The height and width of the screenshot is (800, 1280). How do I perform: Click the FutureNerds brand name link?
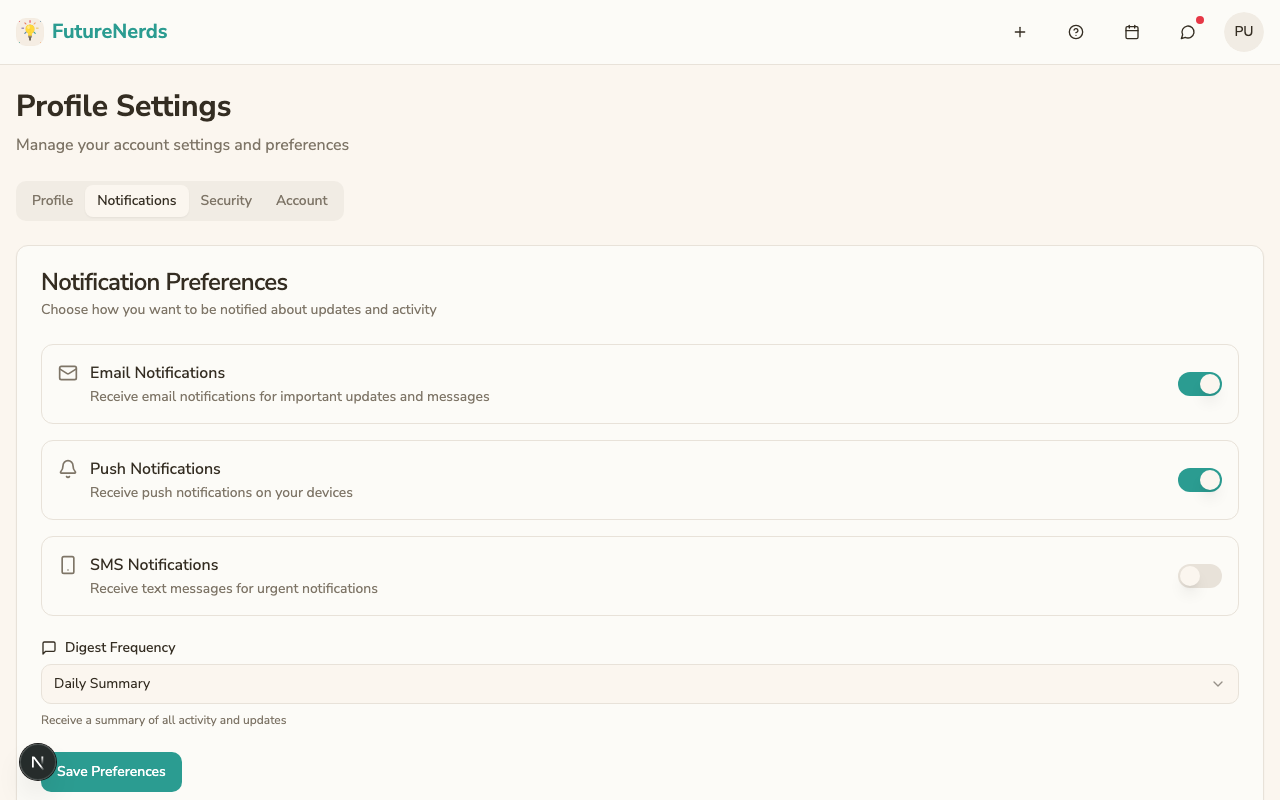click(x=110, y=32)
